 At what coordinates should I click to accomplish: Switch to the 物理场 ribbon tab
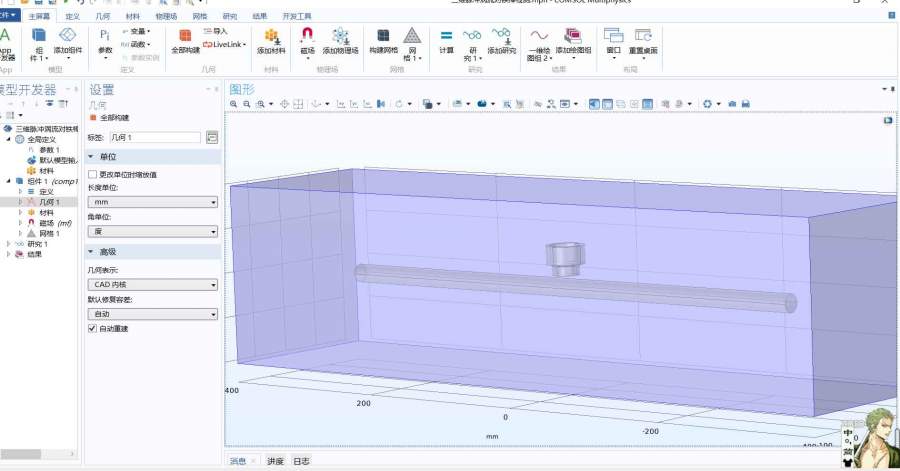click(x=167, y=17)
